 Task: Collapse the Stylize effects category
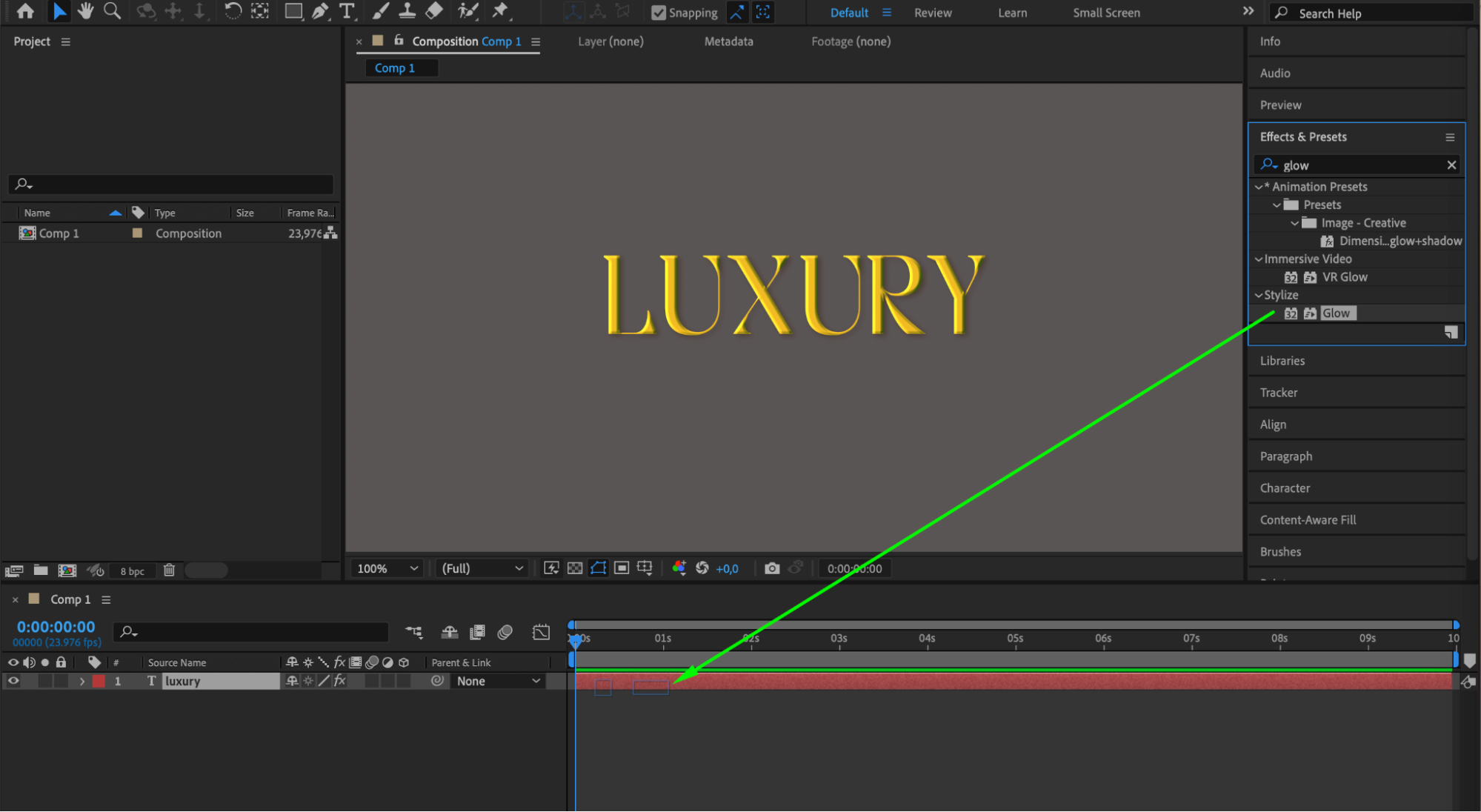pyautogui.click(x=1258, y=295)
